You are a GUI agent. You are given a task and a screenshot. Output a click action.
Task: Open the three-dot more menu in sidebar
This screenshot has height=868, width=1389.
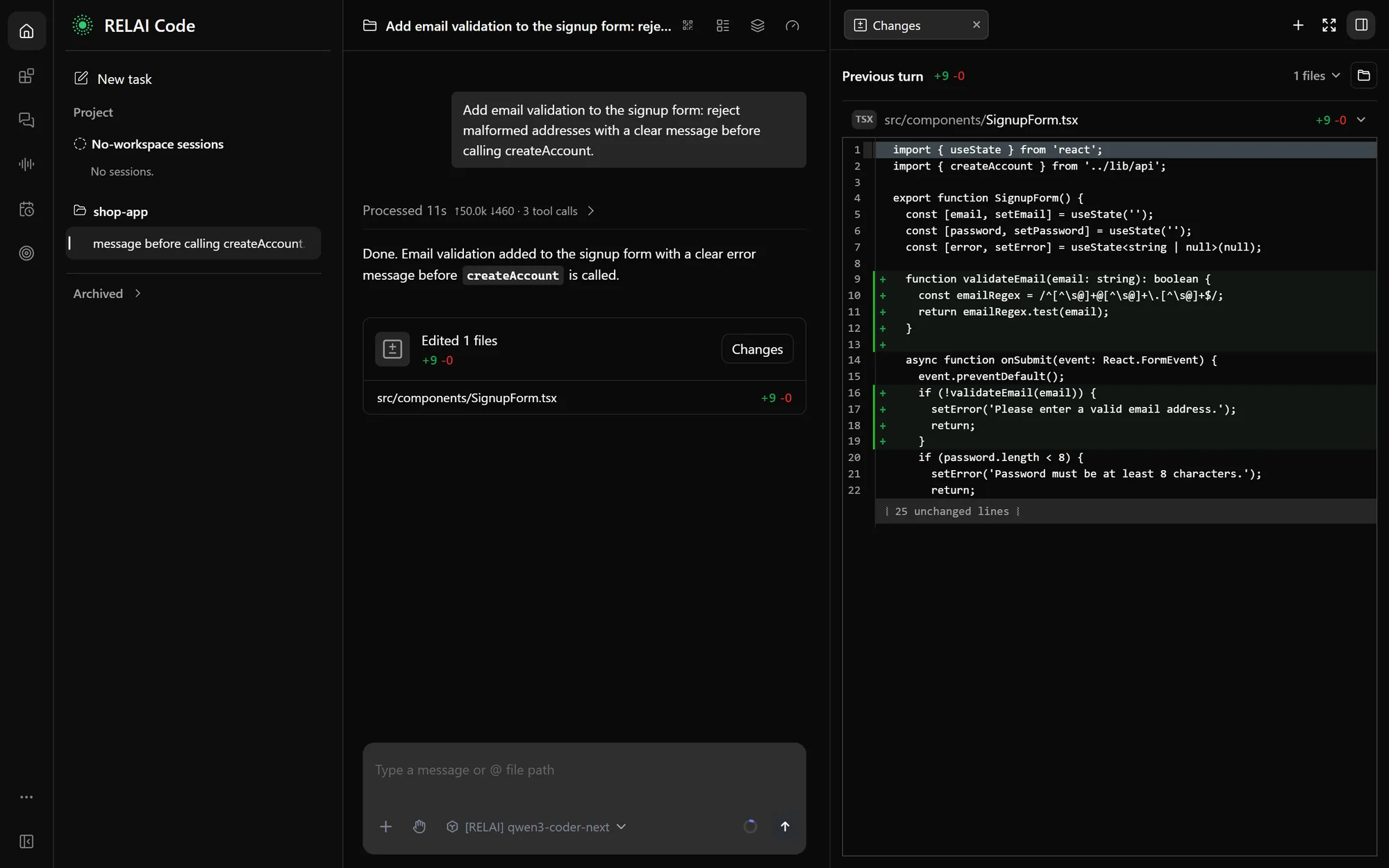point(26,797)
